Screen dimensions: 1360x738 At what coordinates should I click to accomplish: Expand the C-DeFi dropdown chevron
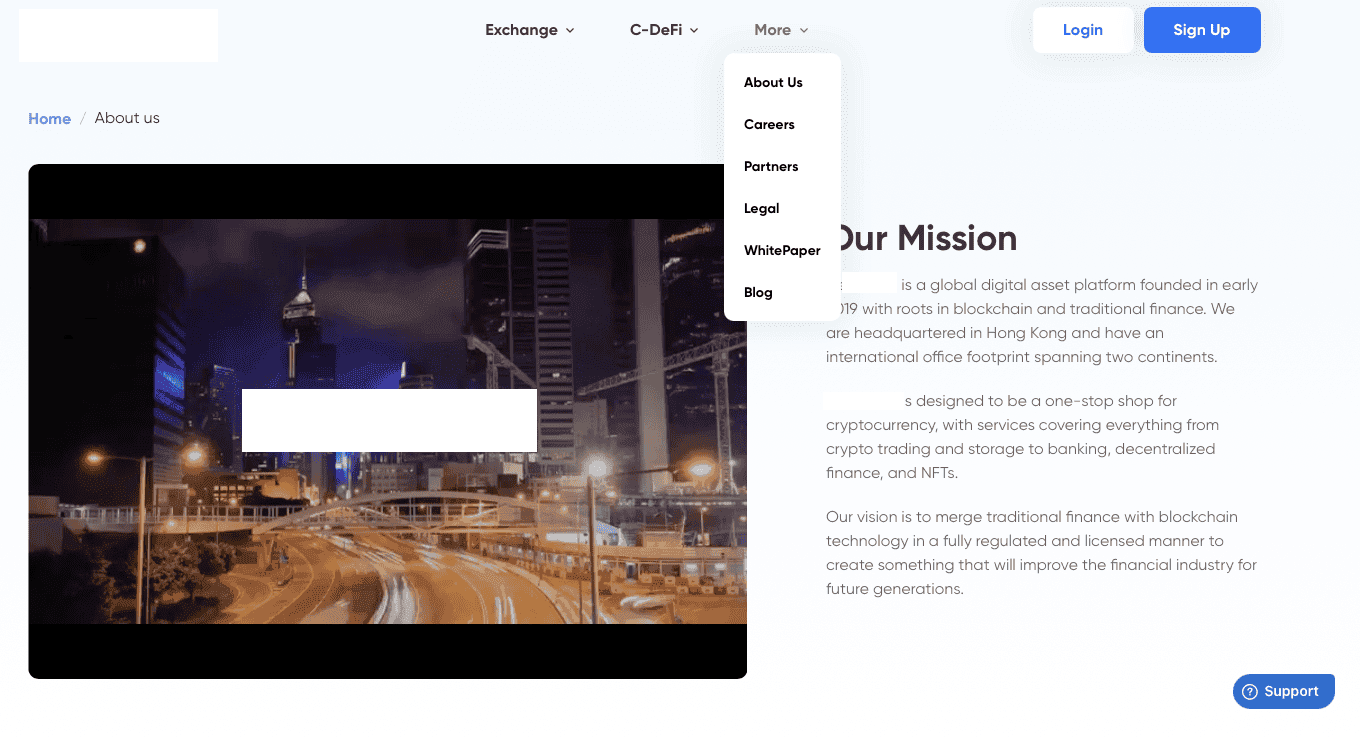(694, 31)
